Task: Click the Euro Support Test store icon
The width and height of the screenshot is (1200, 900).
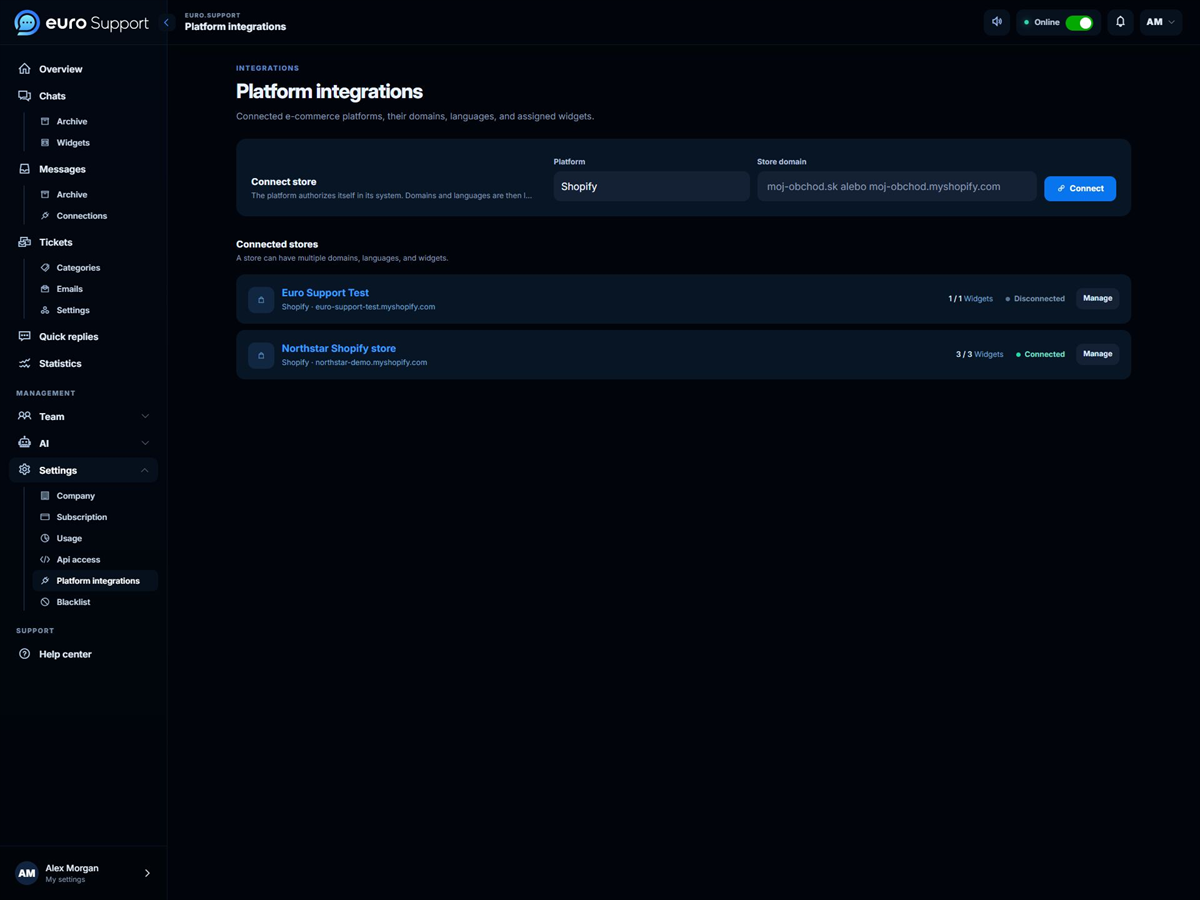Action: tap(261, 299)
